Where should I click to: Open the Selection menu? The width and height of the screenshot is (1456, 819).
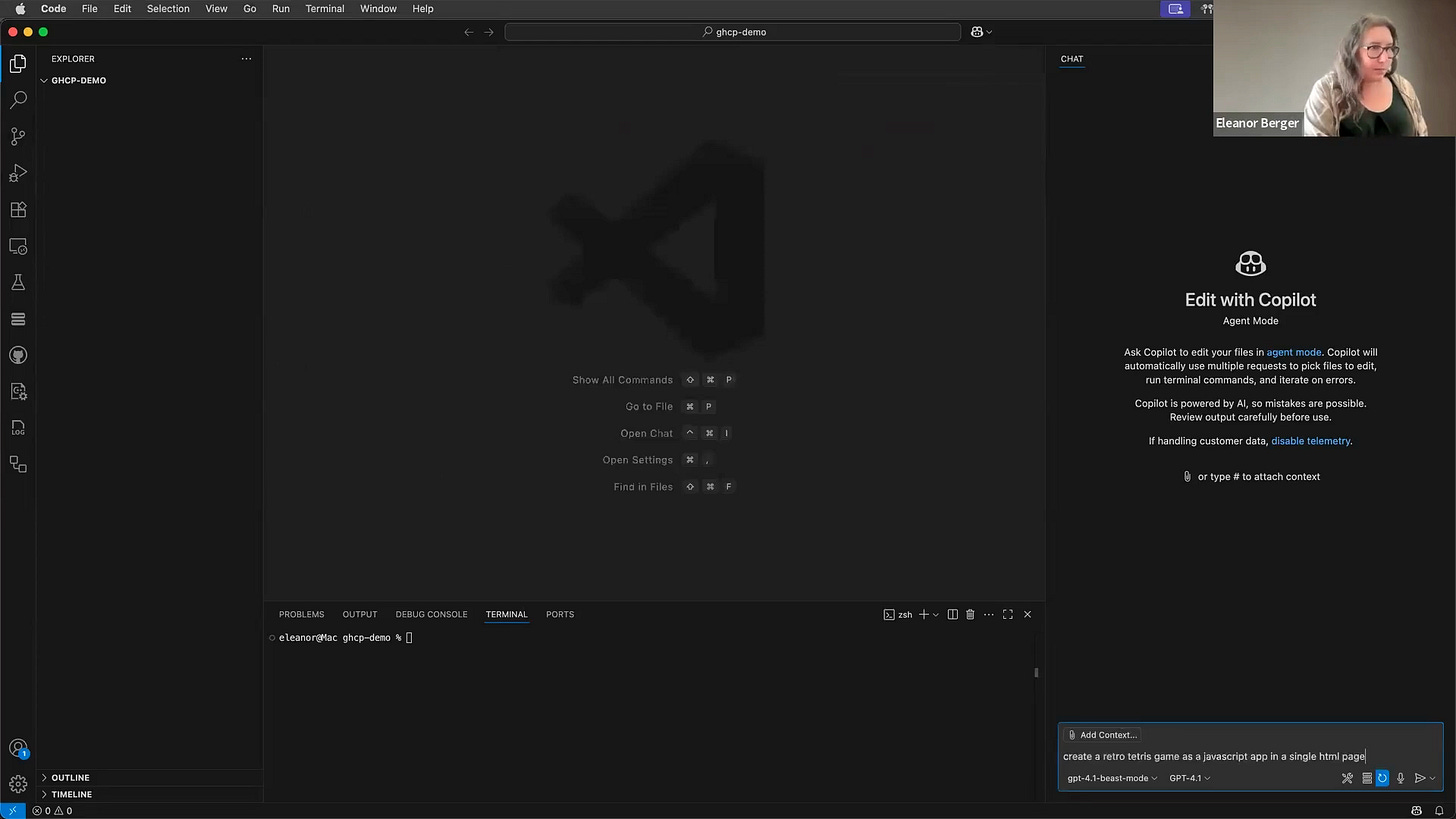point(168,8)
